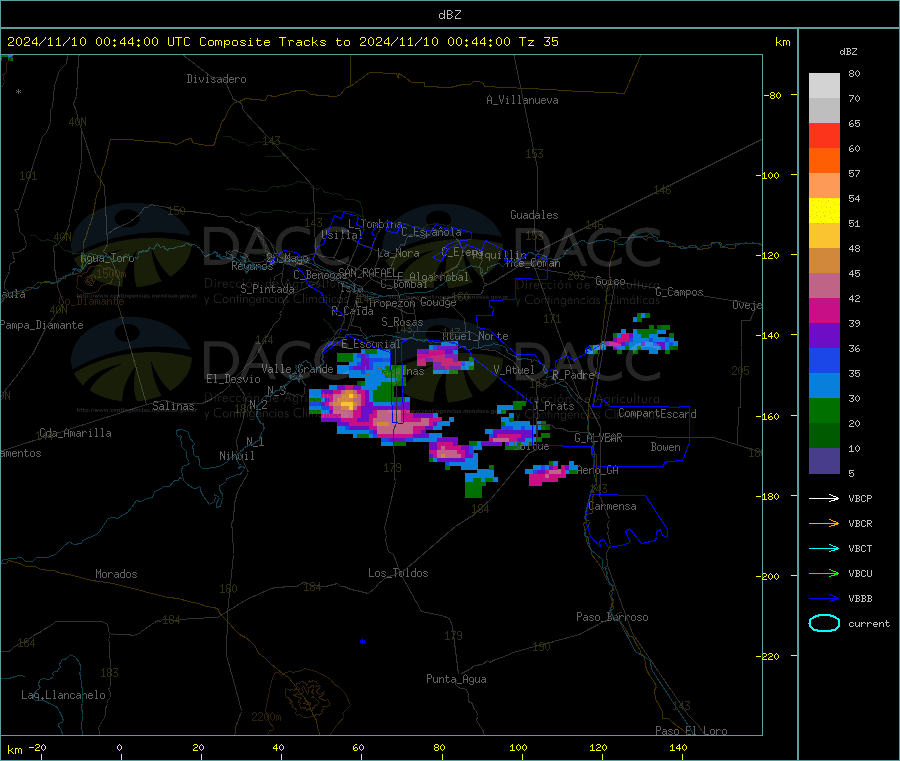Screen dimensions: 900x761
Task: Pick the 42 dBZ magenta color swatch
Action: [x=824, y=310]
